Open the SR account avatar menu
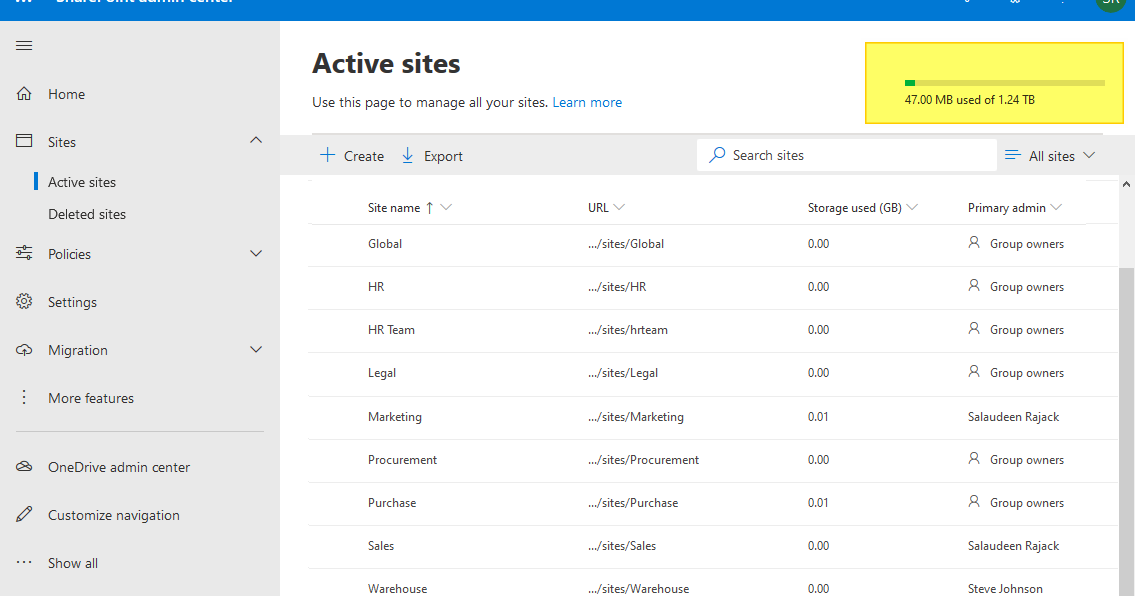Viewport: 1135px width, 596px height. [x=1110, y=3]
